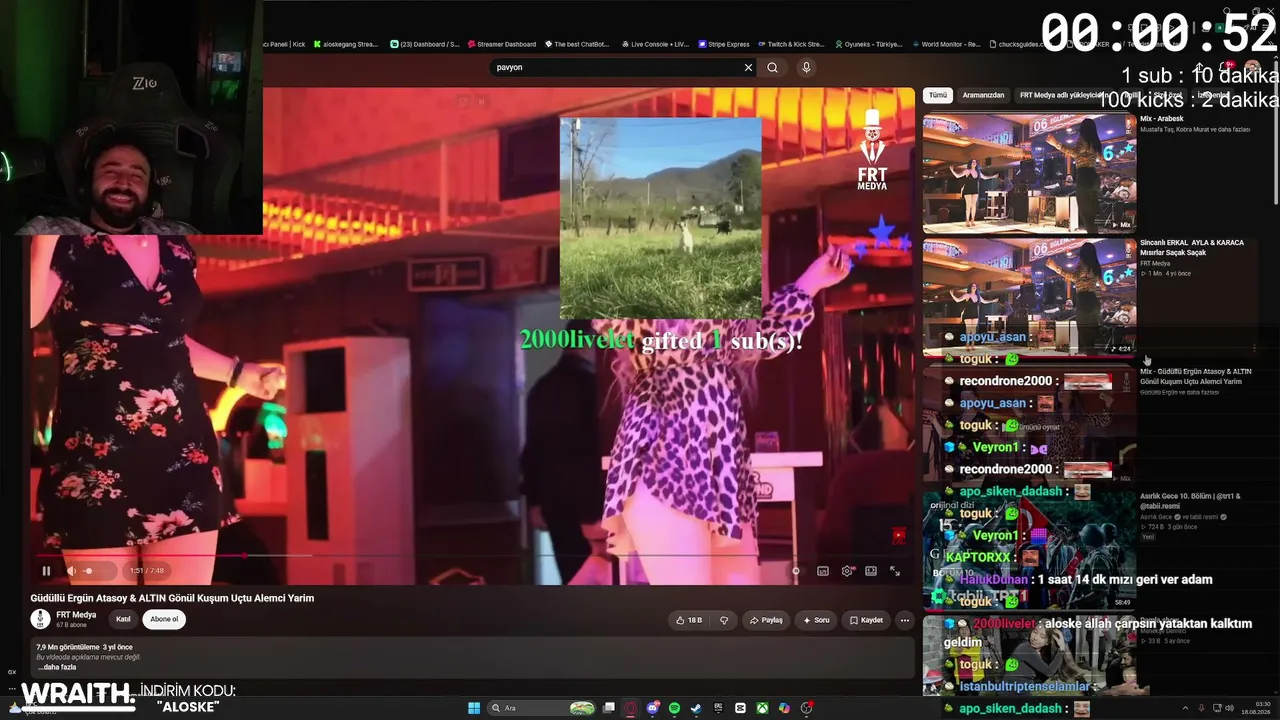Open Opera GX from taskbar
Image resolution: width=1280 pixels, height=720 pixels.
point(630,708)
